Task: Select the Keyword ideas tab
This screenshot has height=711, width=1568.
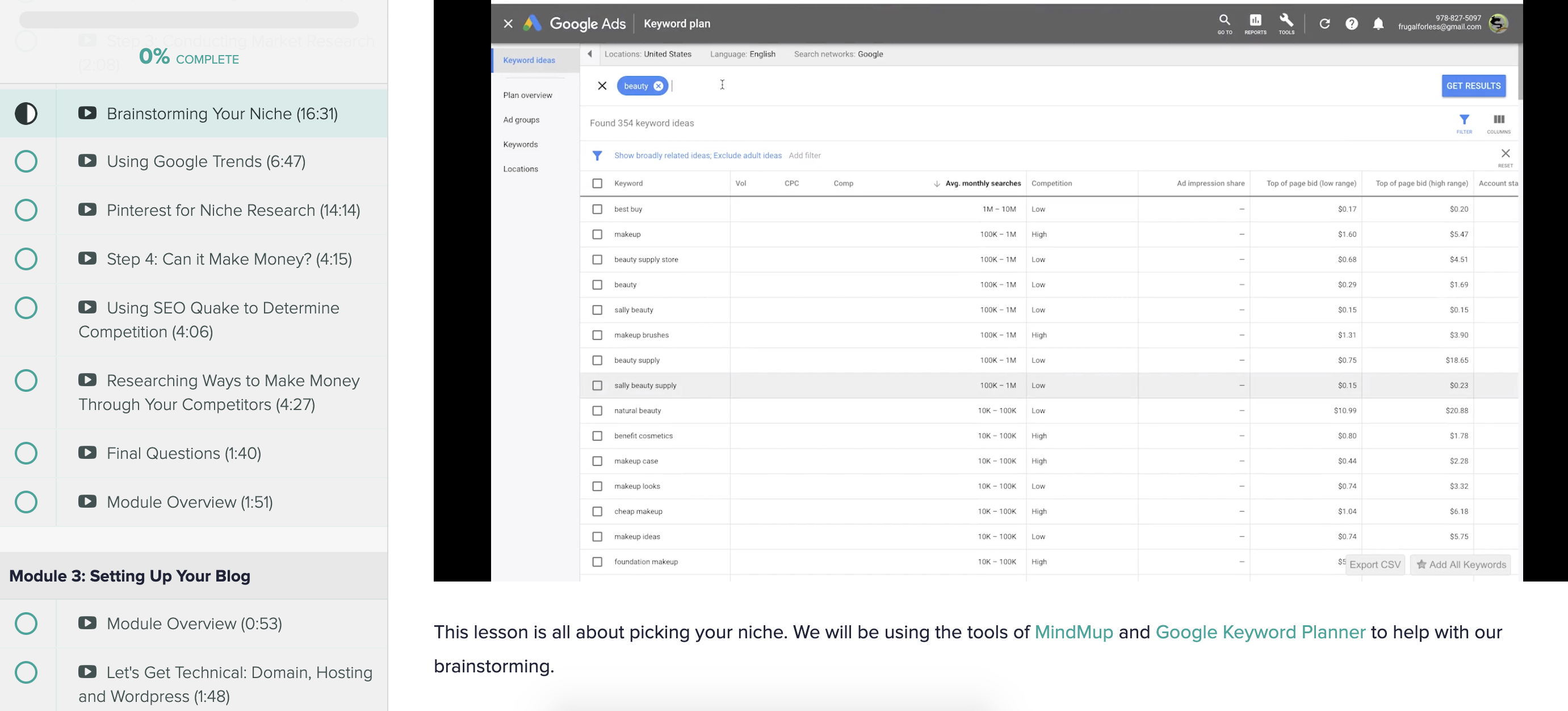Action: [536, 60]
